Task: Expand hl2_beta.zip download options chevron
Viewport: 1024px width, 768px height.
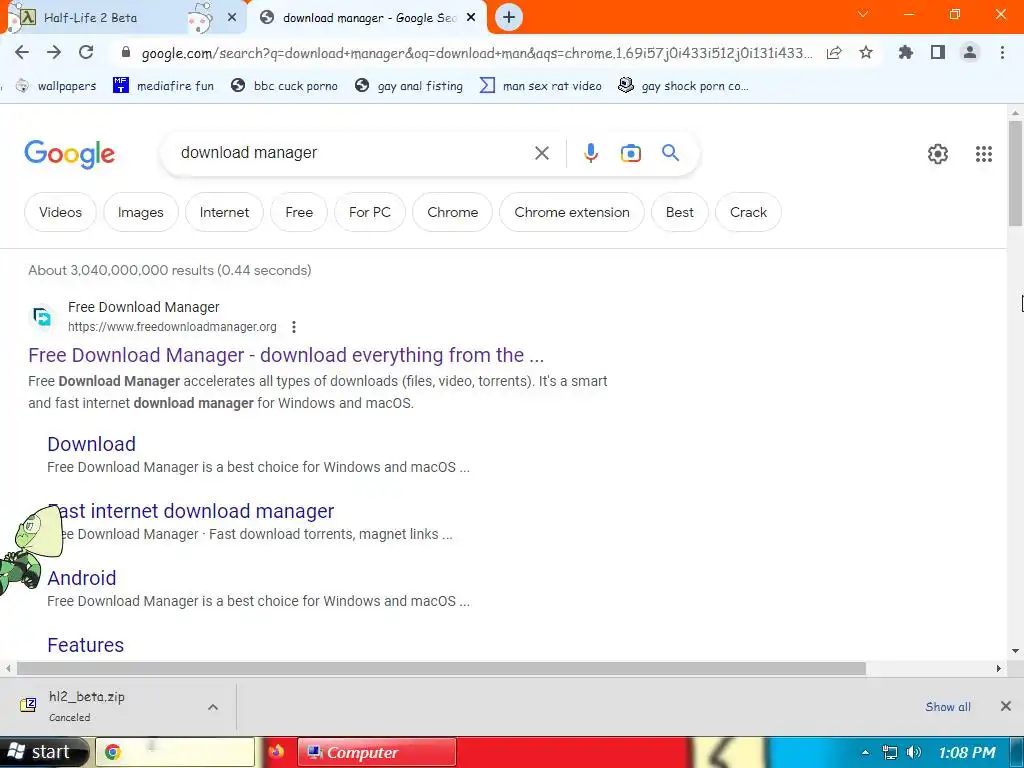Action: tap(213, 707)
